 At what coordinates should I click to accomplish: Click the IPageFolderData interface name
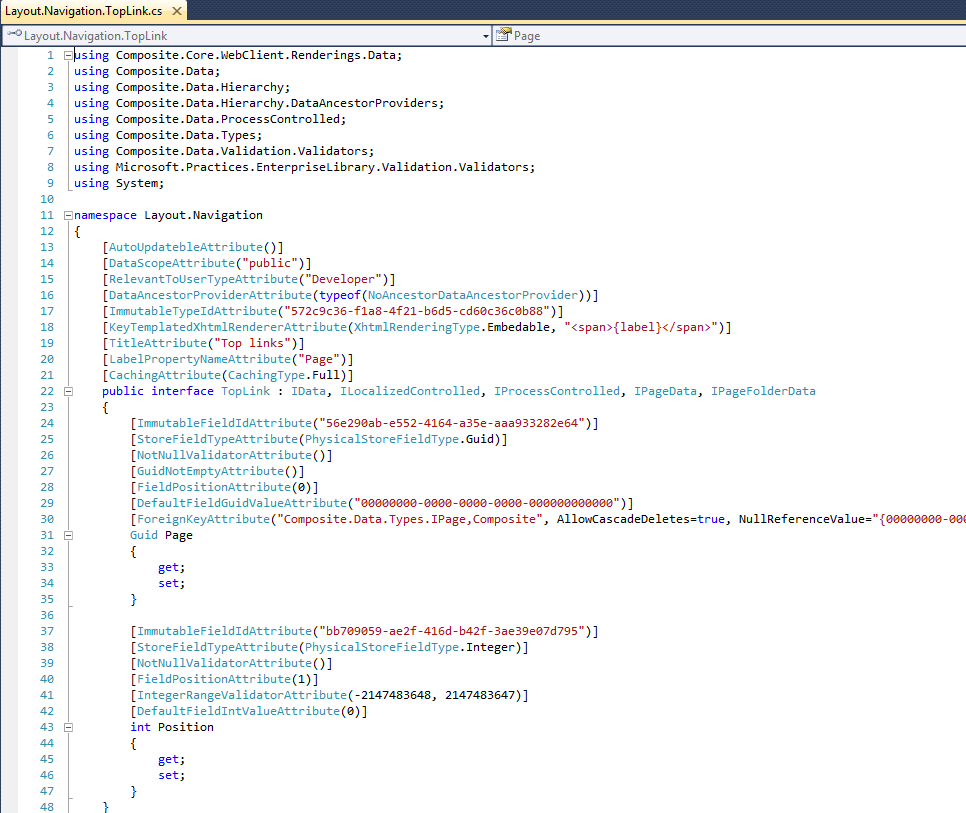pos(762,391)
